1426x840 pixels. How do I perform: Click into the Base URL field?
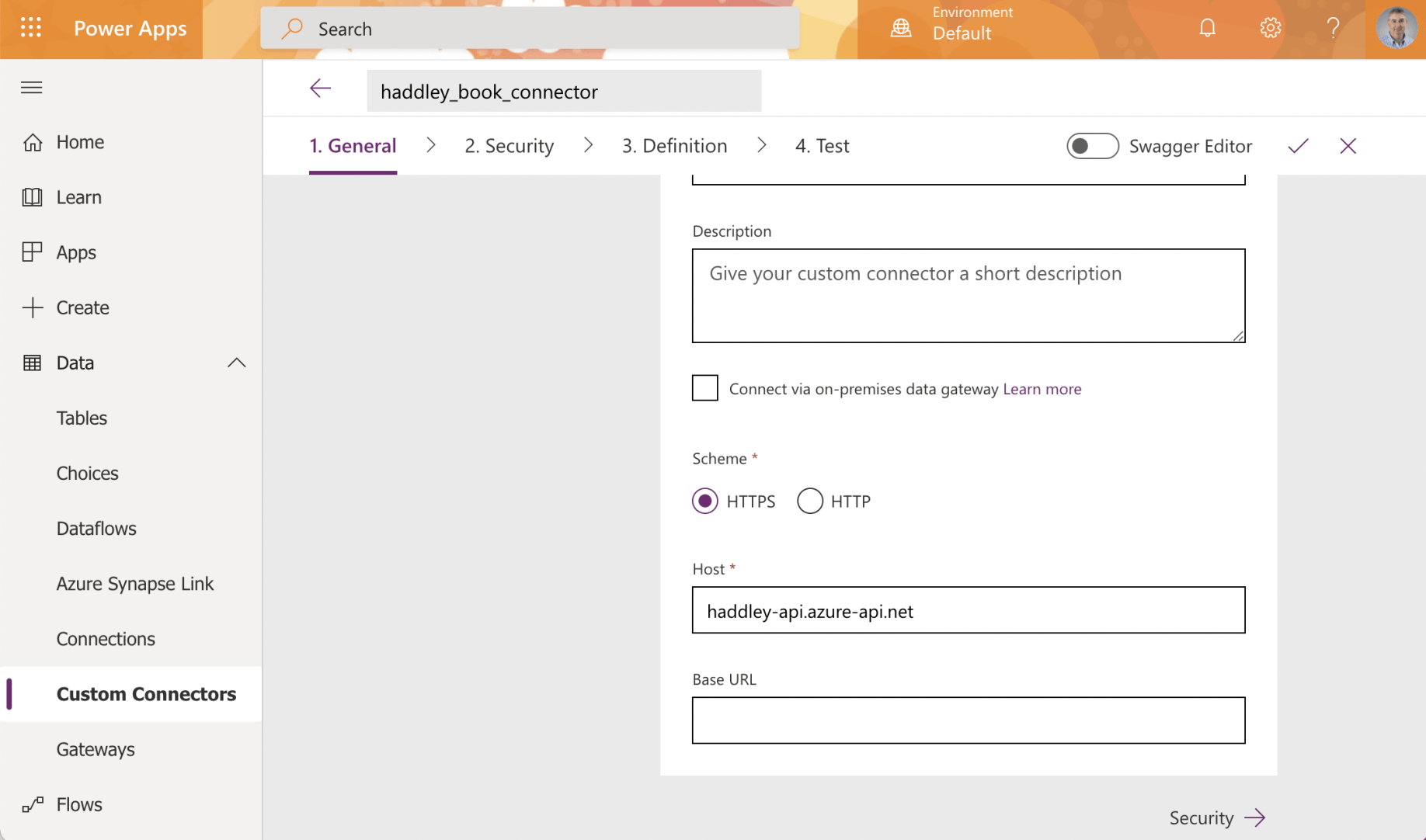968,720
